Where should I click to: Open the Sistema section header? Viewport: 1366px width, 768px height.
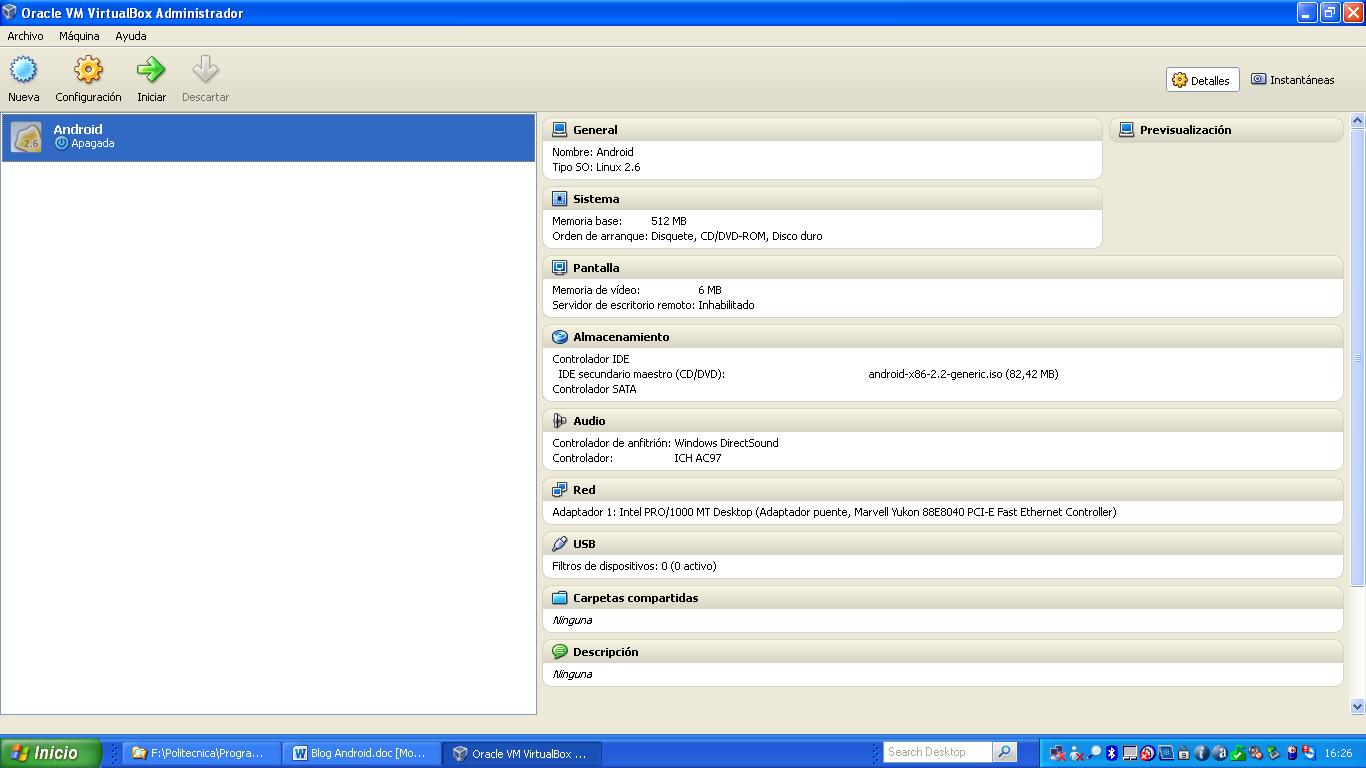[x=596, y=199]
